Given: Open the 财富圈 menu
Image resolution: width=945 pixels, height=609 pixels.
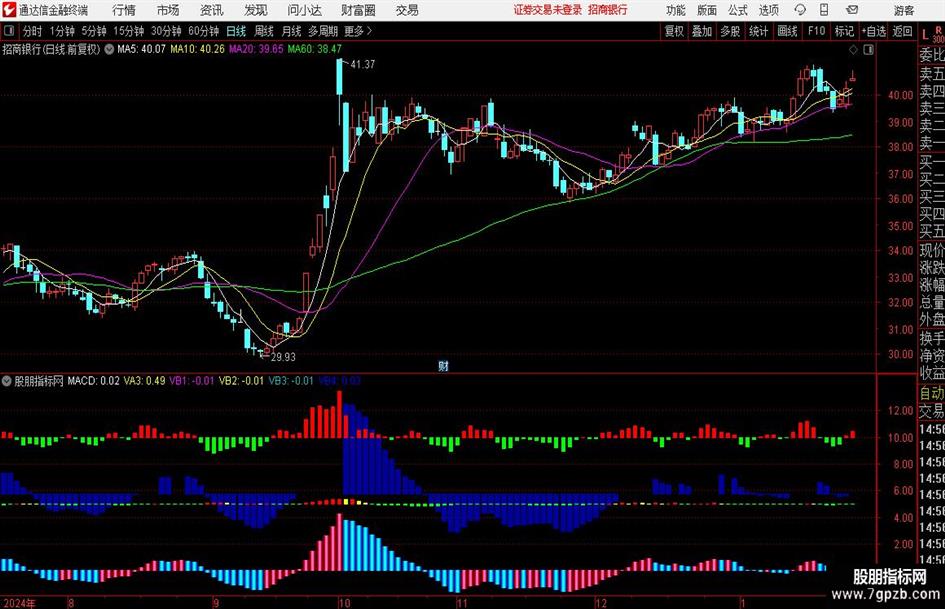Looking at the screenshot, I should pyautogui.click(x=358, y=10).
